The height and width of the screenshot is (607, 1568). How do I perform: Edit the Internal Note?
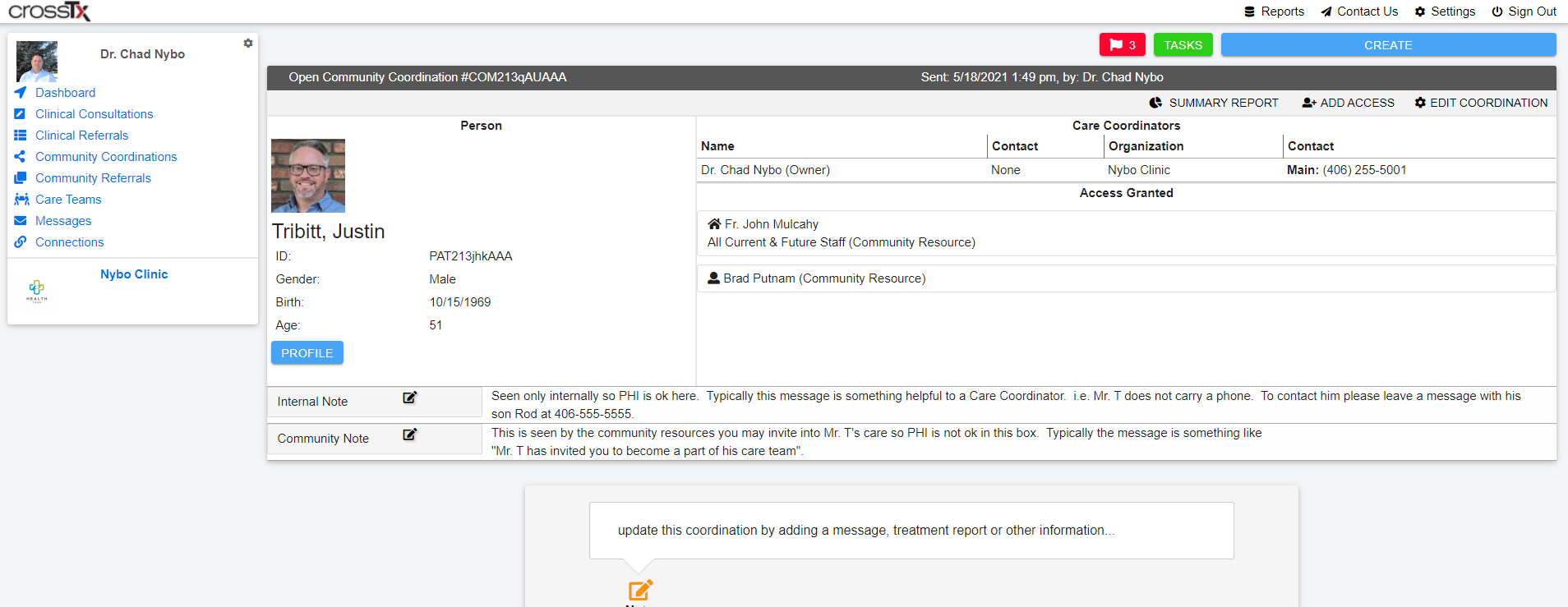pos(409,398)
